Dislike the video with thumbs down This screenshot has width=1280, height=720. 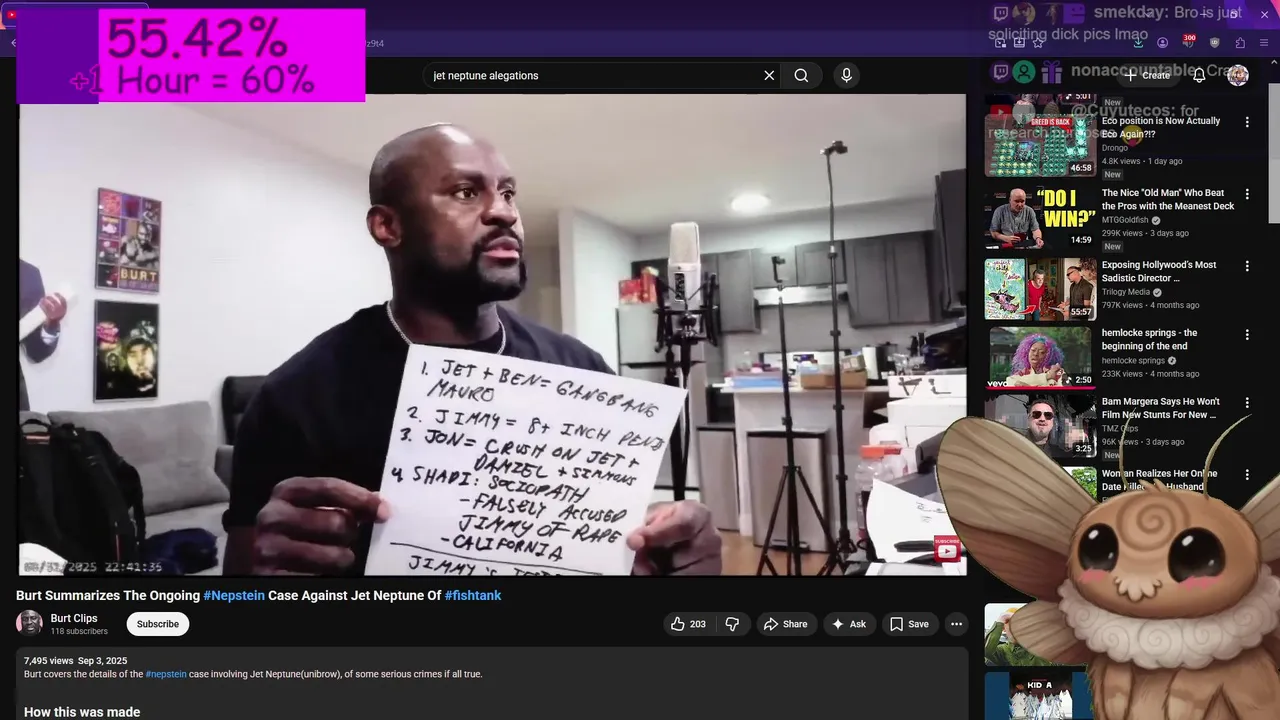[732, 624]
